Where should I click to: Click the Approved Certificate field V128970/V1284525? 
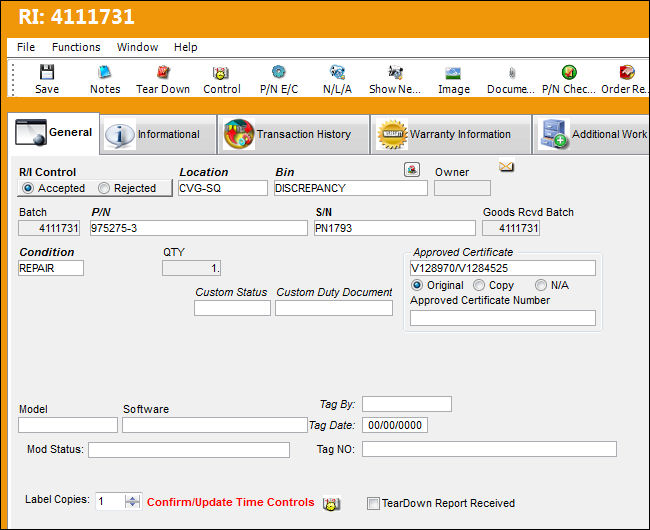point(503,268)
